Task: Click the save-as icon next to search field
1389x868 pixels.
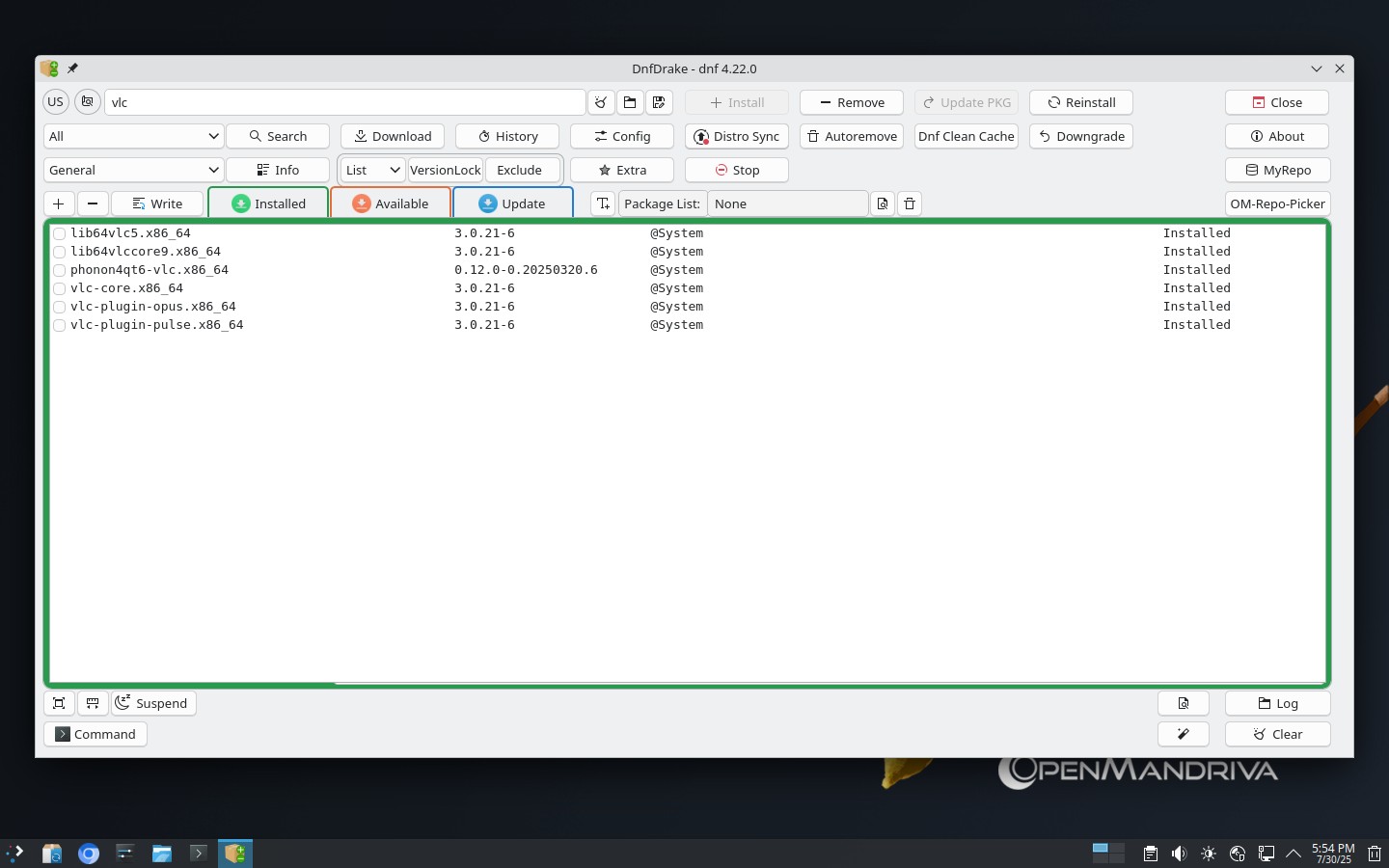Action: point(659,102)
